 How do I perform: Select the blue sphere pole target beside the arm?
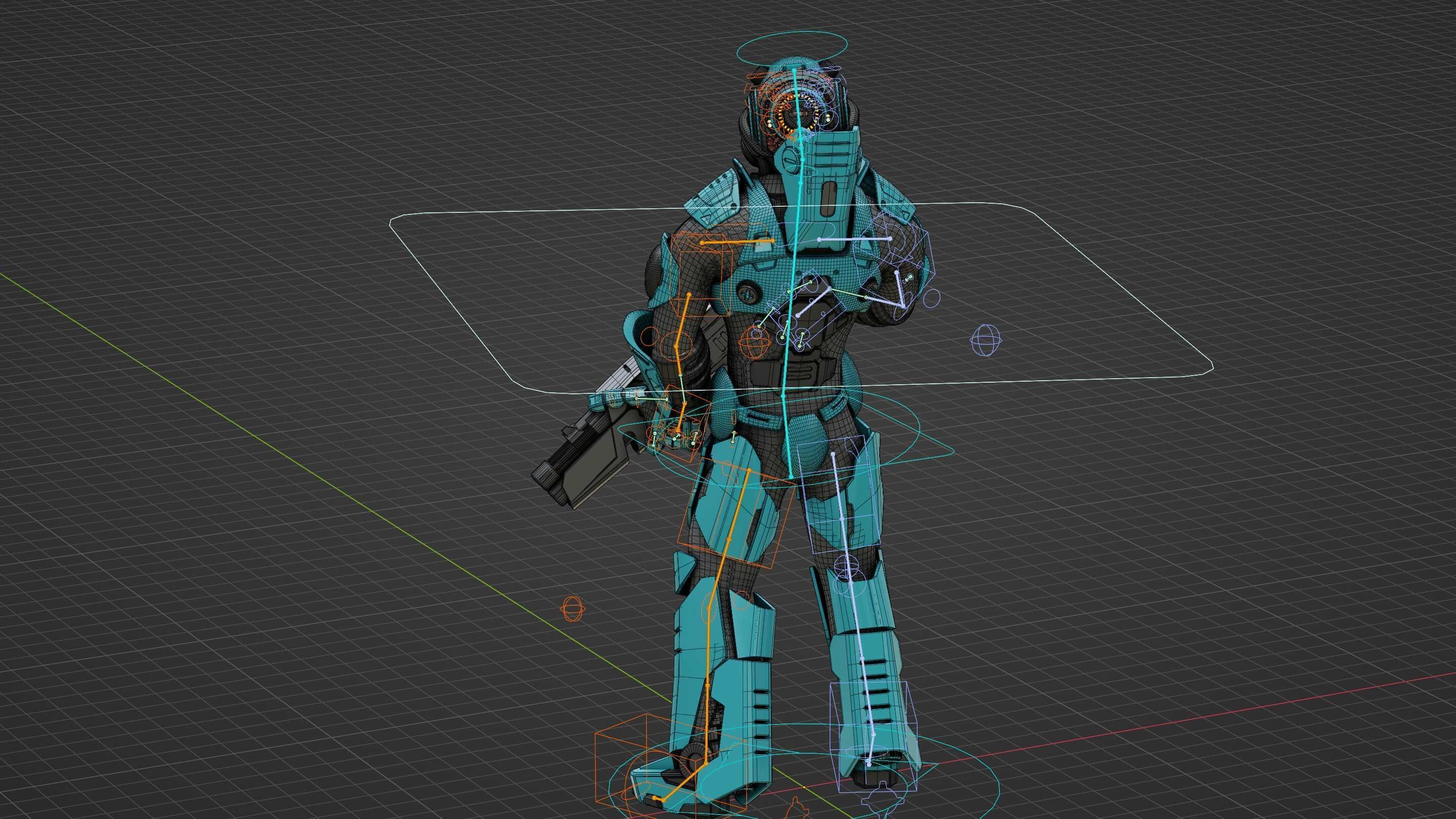point(986,341)
